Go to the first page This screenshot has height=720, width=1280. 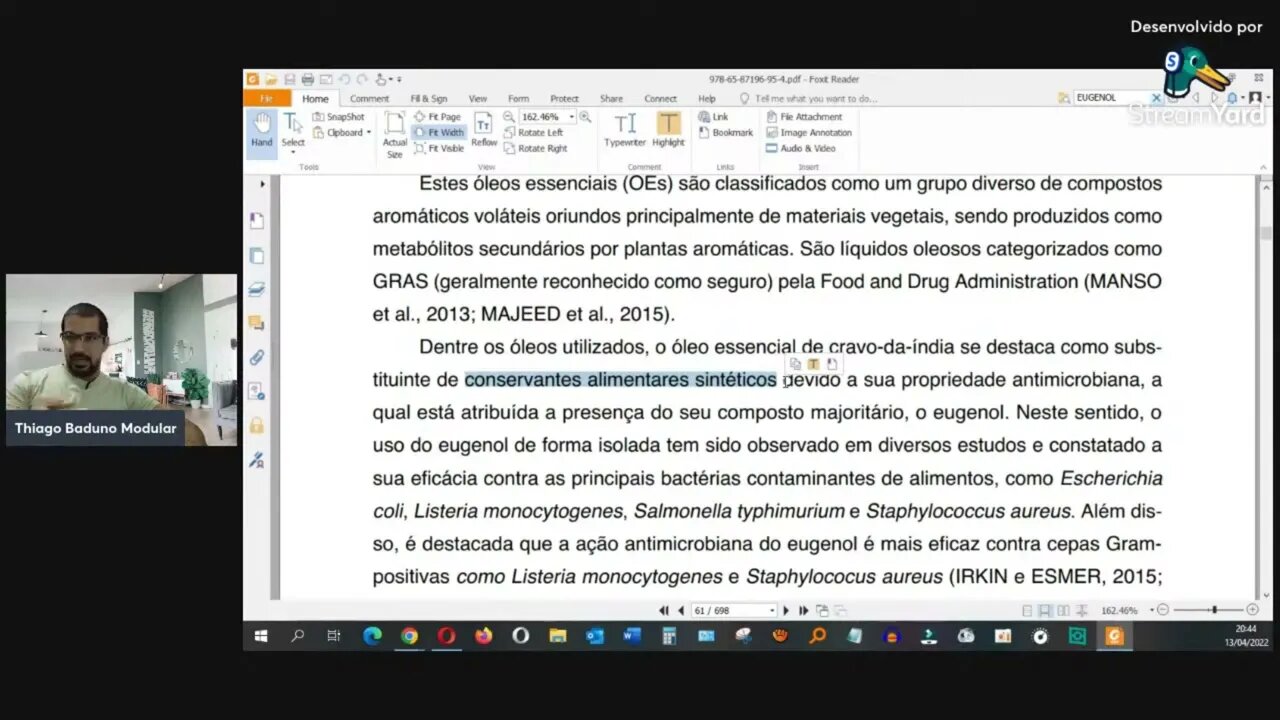pyautogui.click(x=663, y=610)
